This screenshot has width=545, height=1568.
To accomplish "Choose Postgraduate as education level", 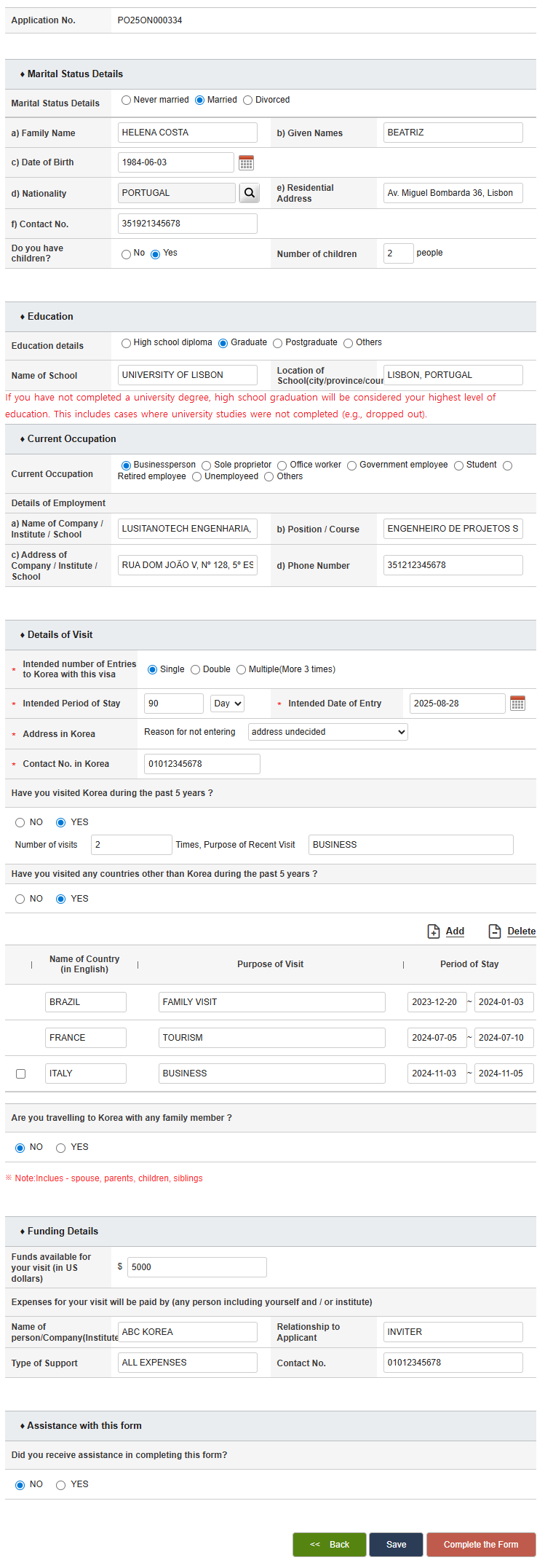I will tap(278, 343).
